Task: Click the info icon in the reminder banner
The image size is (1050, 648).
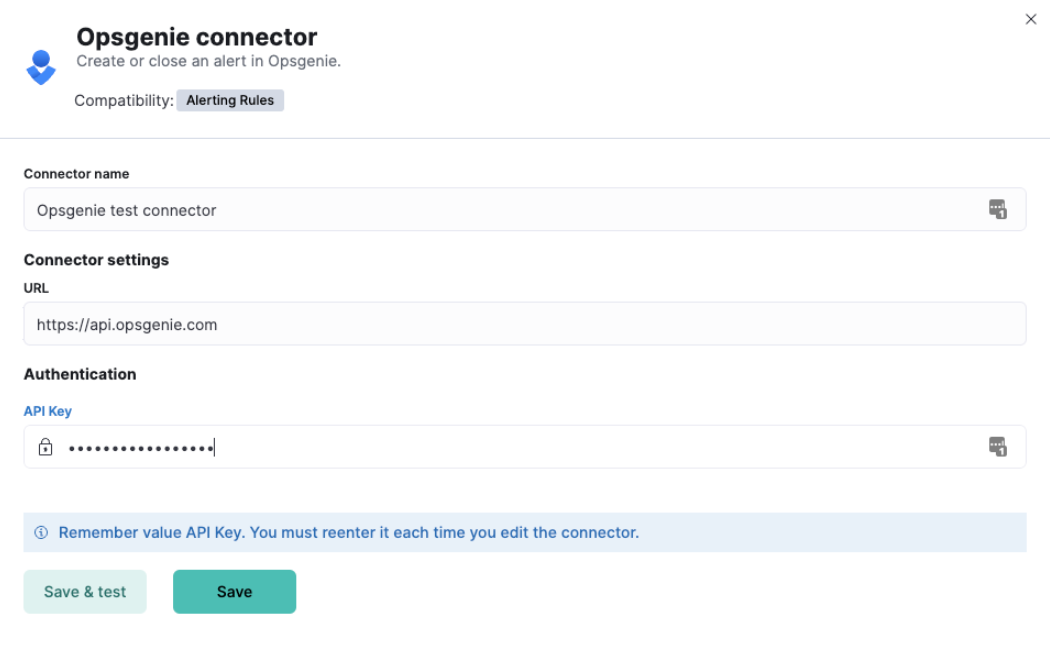Action: (x=41, y=532)
